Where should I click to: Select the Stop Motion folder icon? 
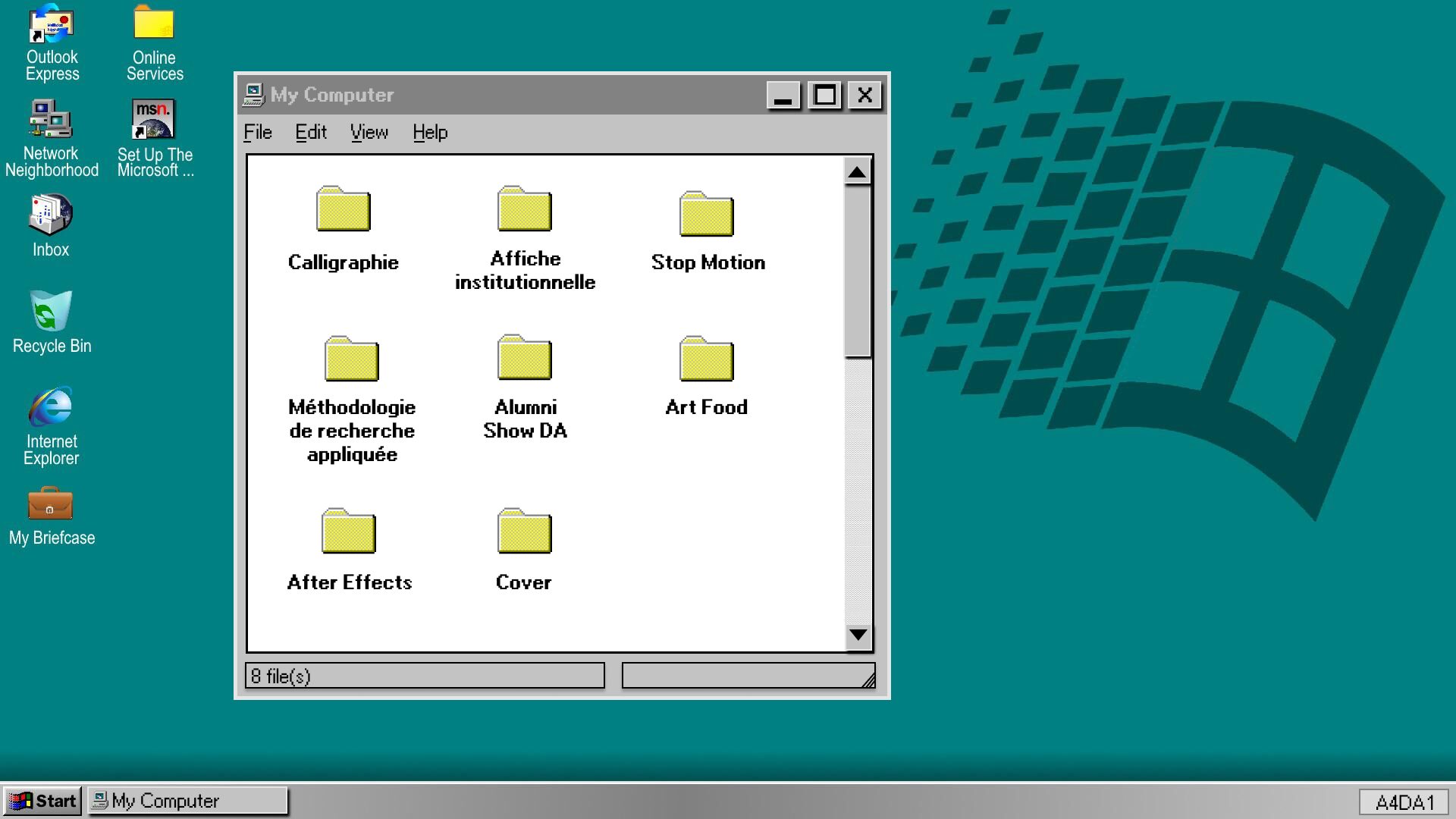pyautogui.click(x=707, y=215)
